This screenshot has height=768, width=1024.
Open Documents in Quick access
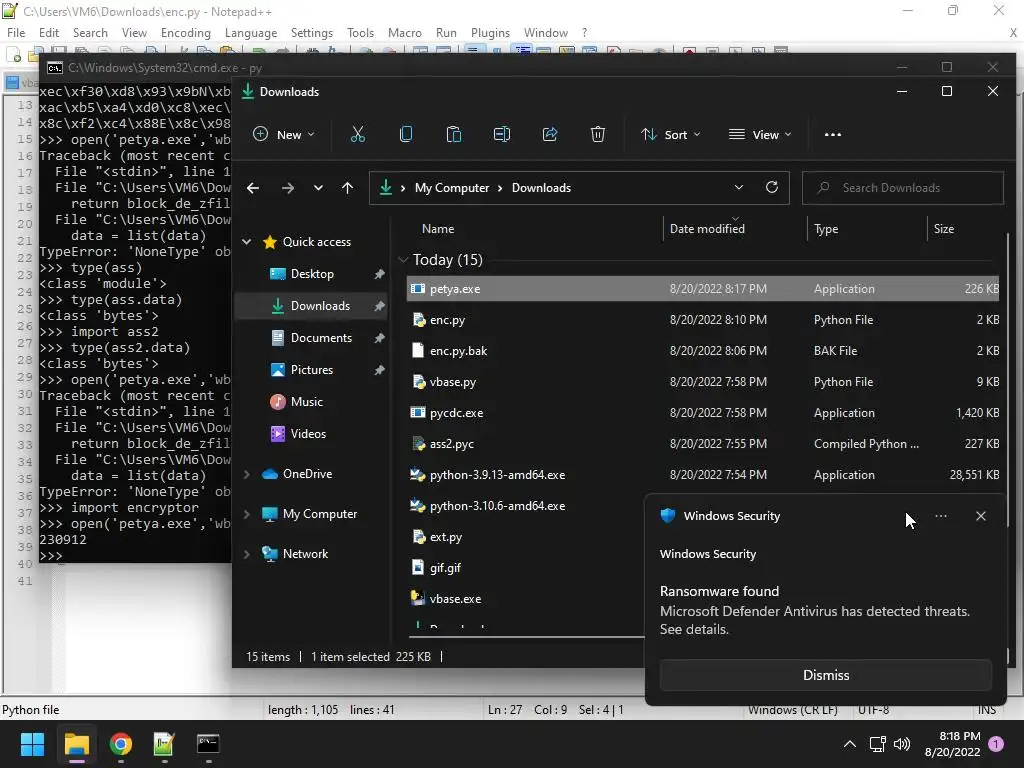click(321, 338)
